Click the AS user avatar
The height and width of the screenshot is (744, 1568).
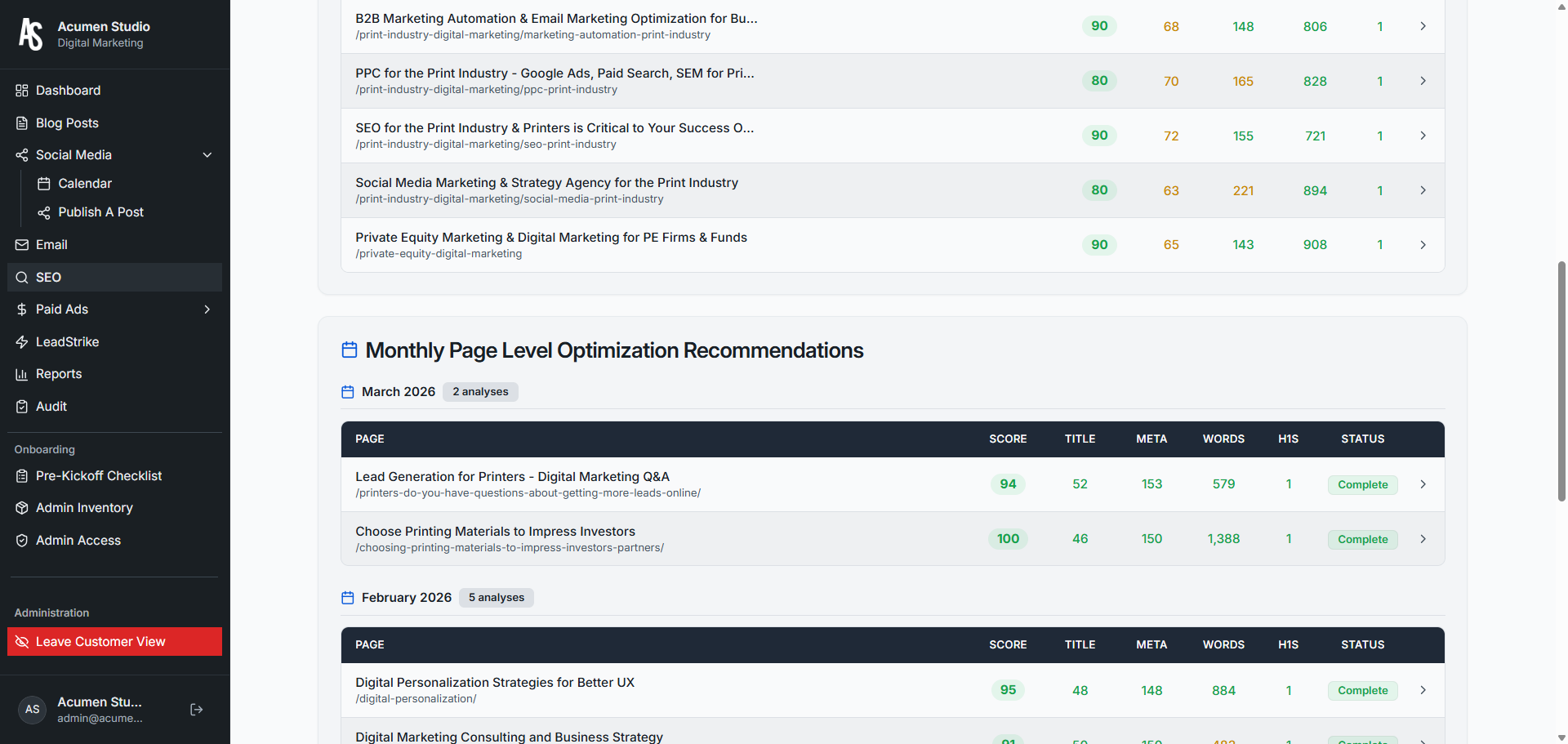tap(33, 710)
